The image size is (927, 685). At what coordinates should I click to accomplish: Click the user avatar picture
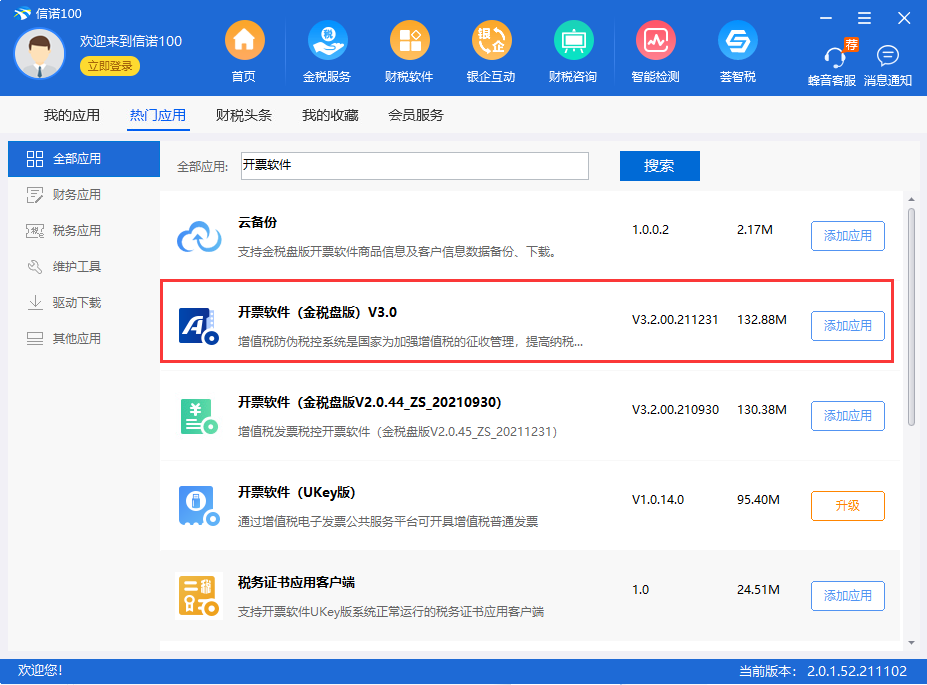[x=40, y=54]
